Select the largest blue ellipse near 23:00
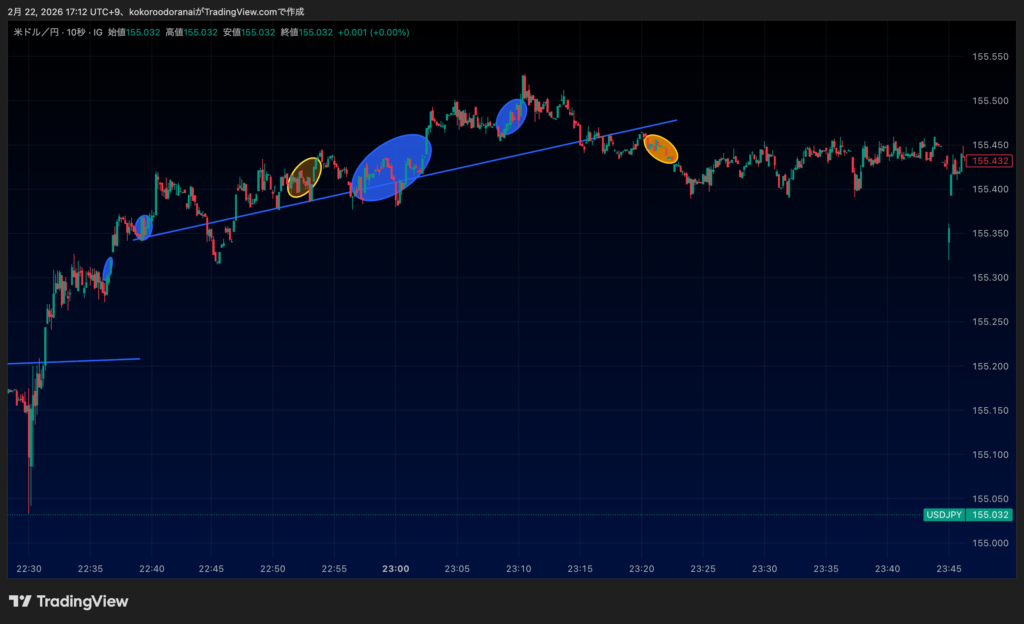The height and width of the screenshot is (624, 1024). 391,167
